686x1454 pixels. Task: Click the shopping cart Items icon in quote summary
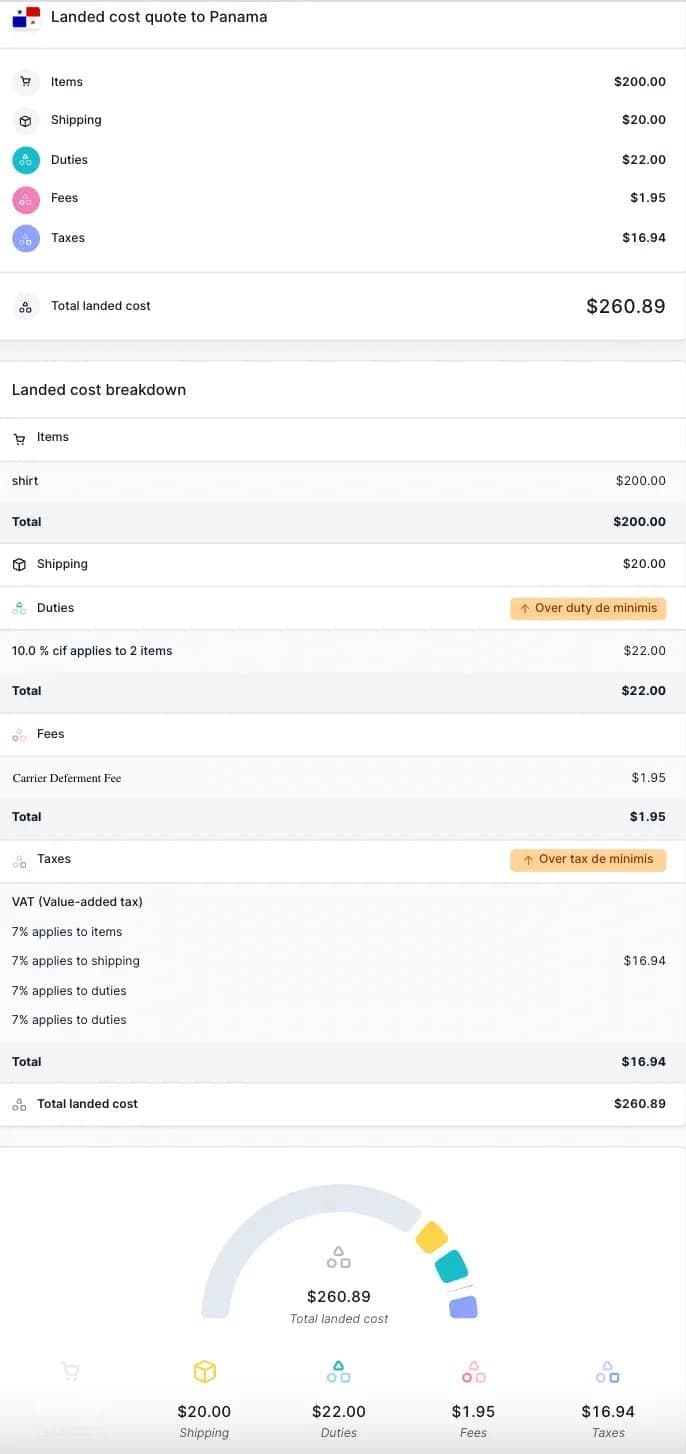[26, 82]
